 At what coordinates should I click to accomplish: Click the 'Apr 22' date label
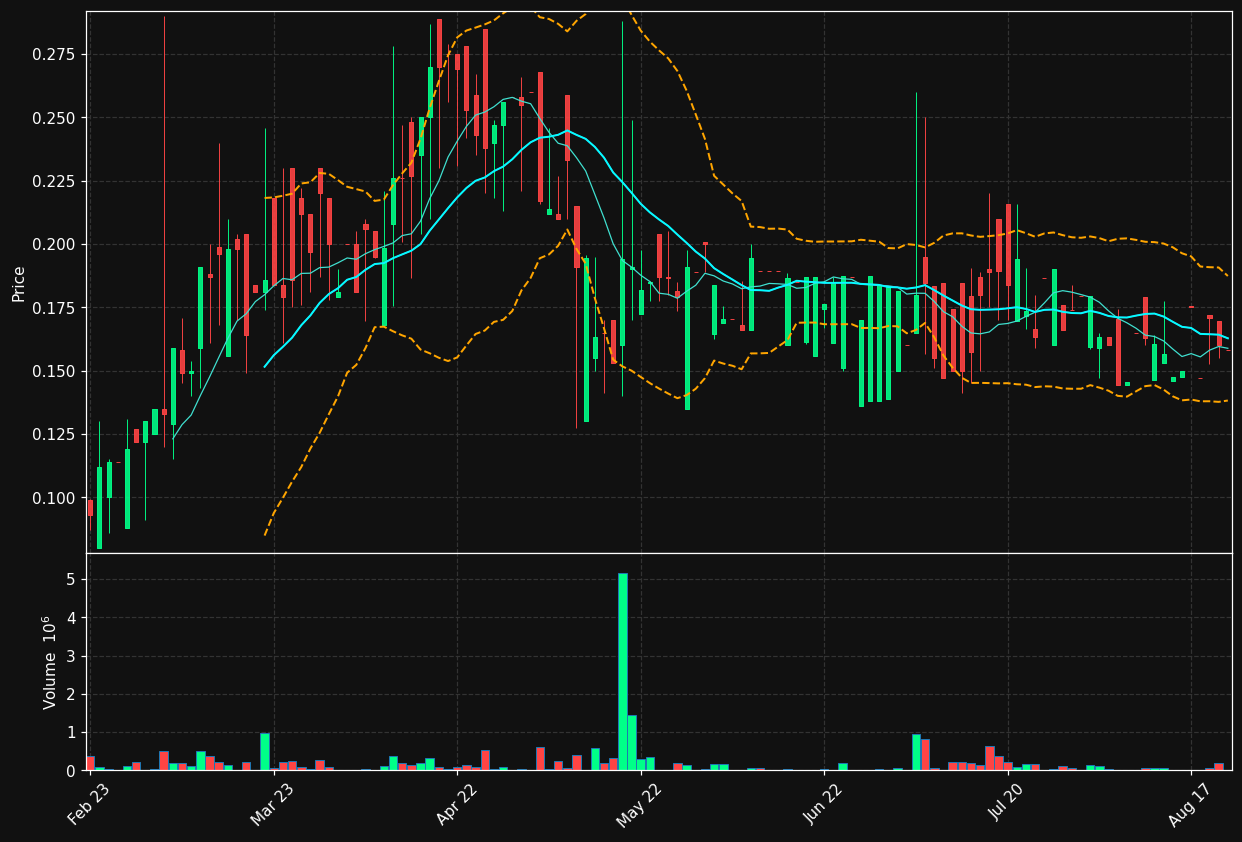pos(455,803)
